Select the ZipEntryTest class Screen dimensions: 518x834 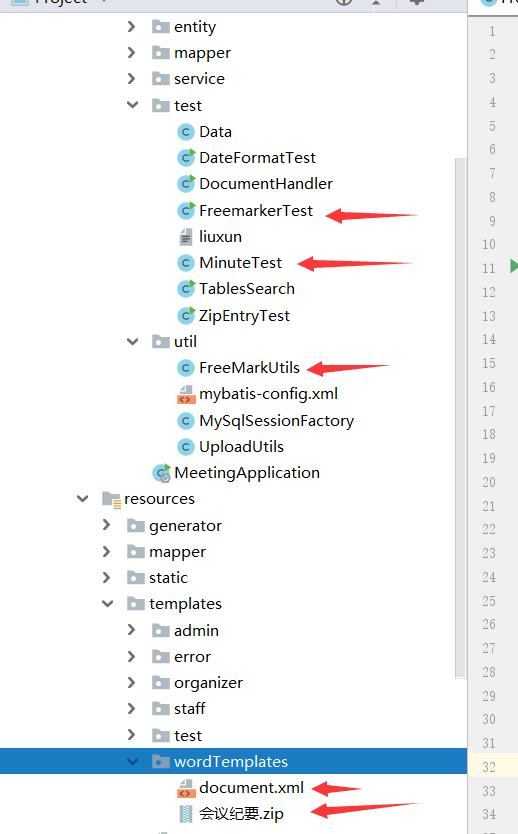(245, 316)
